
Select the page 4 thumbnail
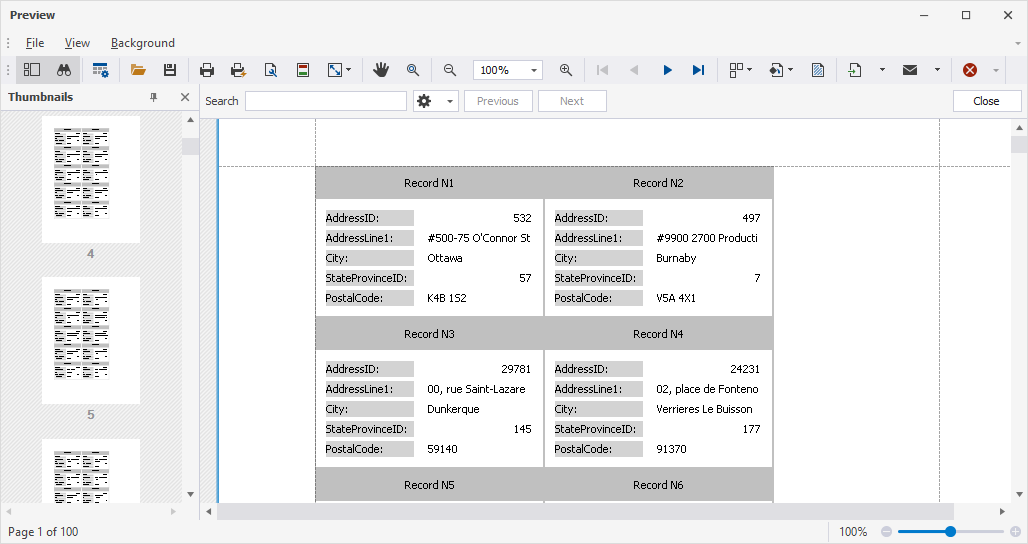pos(91,179)
